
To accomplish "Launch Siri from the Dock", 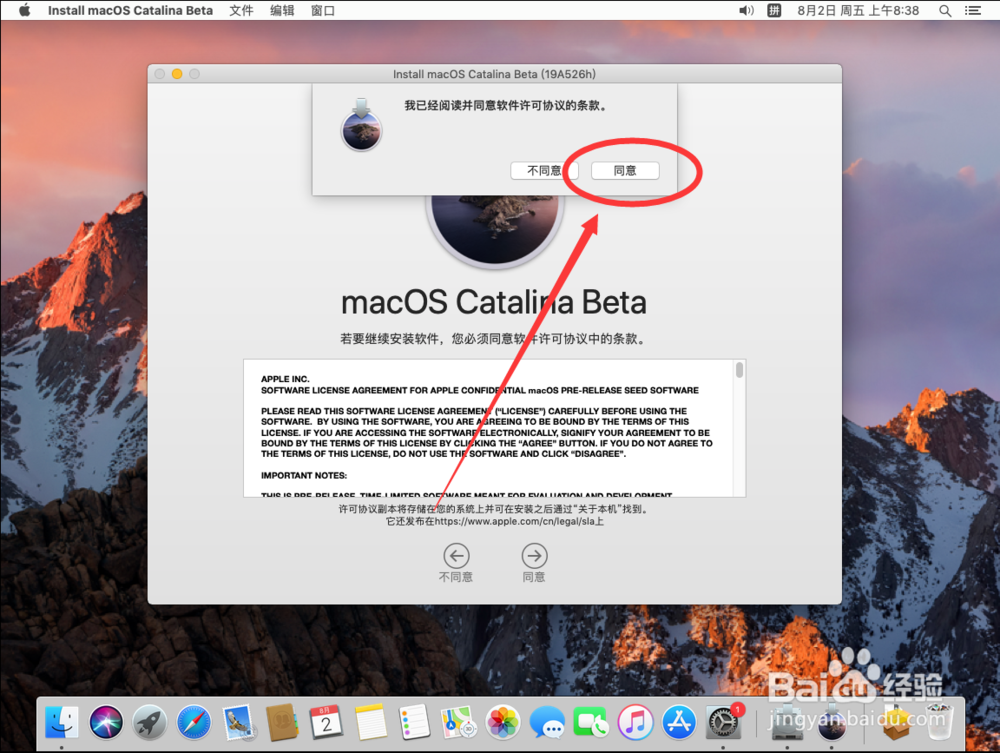I will (106, 722).
